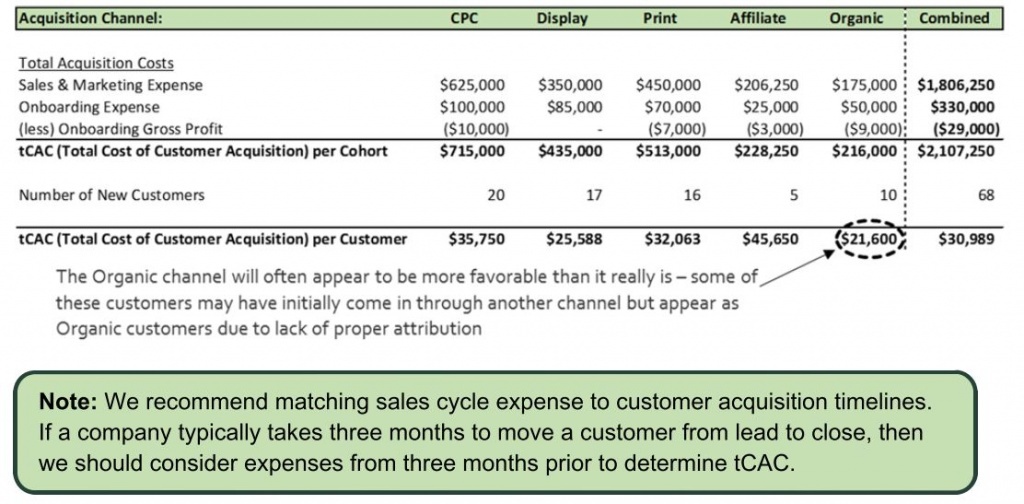This screenshot has height=504, width=1024.
Task: Click the Organic column header
Action: coord(856,18)
